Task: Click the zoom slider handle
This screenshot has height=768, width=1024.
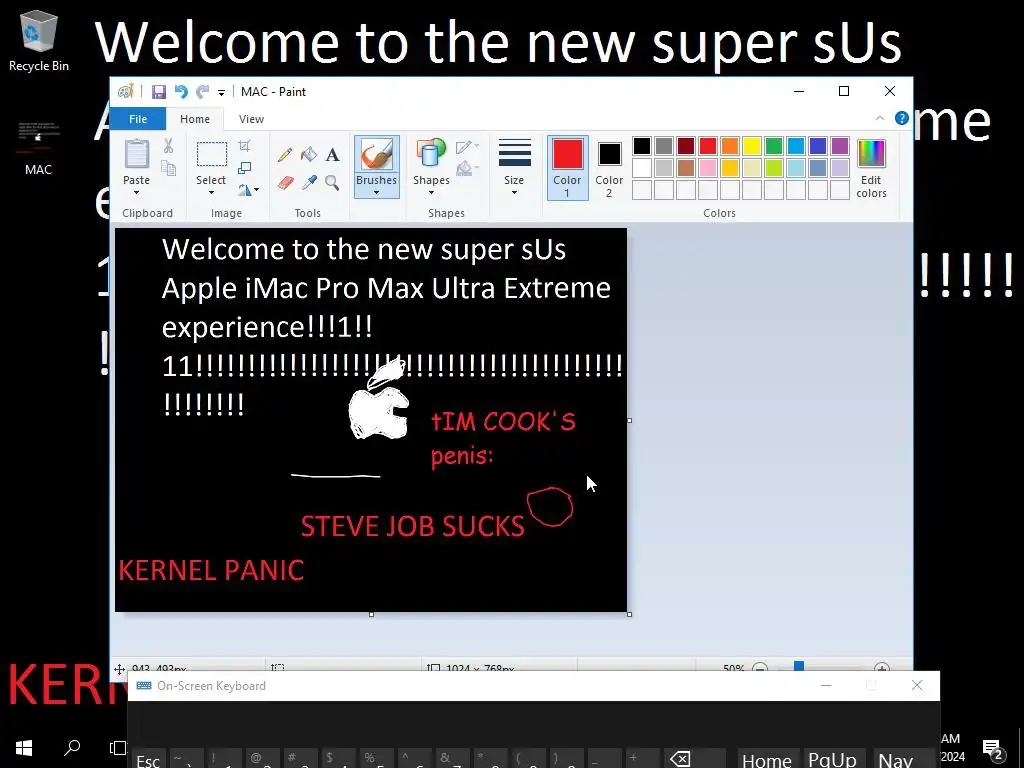Action: tap(799, 667)
